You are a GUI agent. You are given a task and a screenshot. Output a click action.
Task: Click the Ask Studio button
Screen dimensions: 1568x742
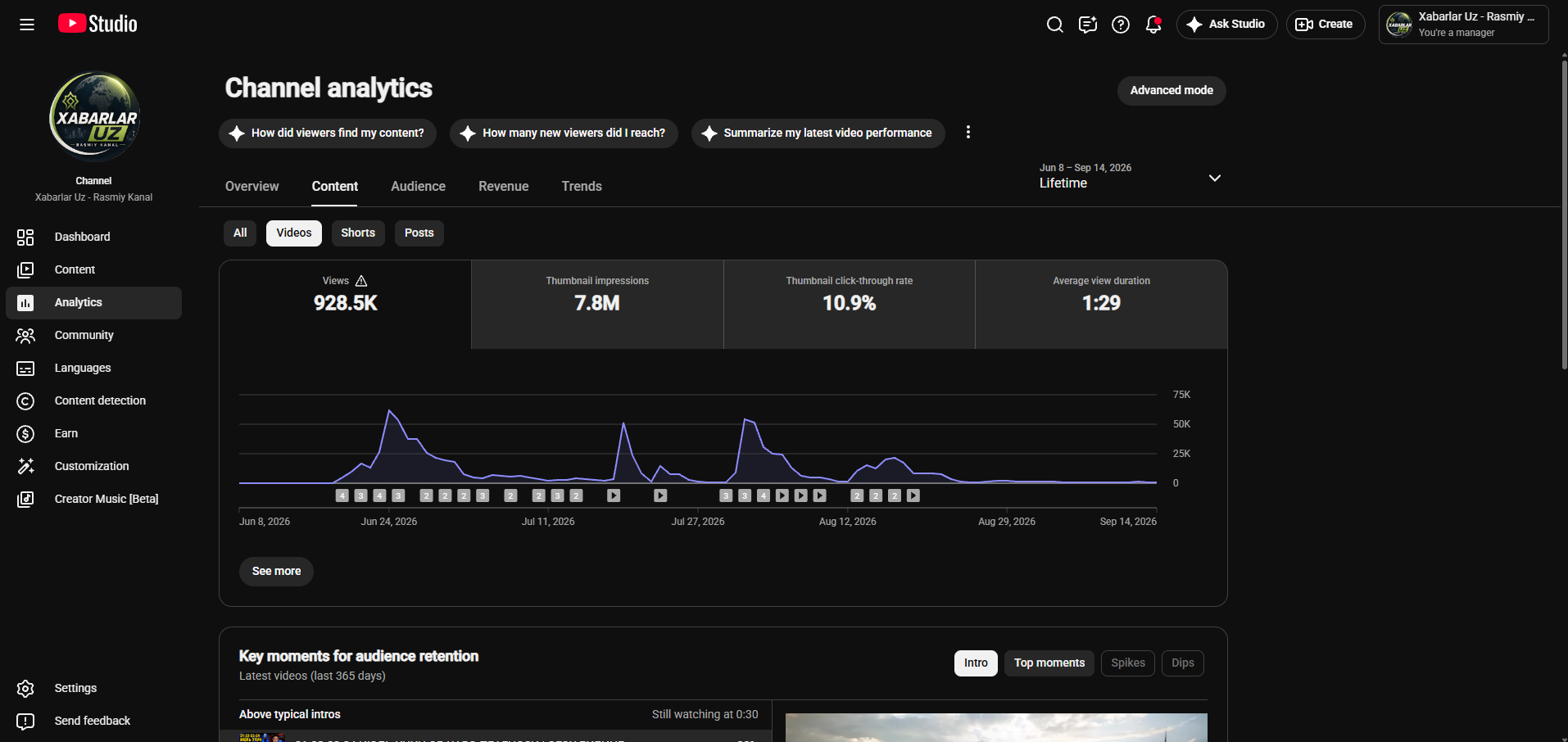(1226, 25)
